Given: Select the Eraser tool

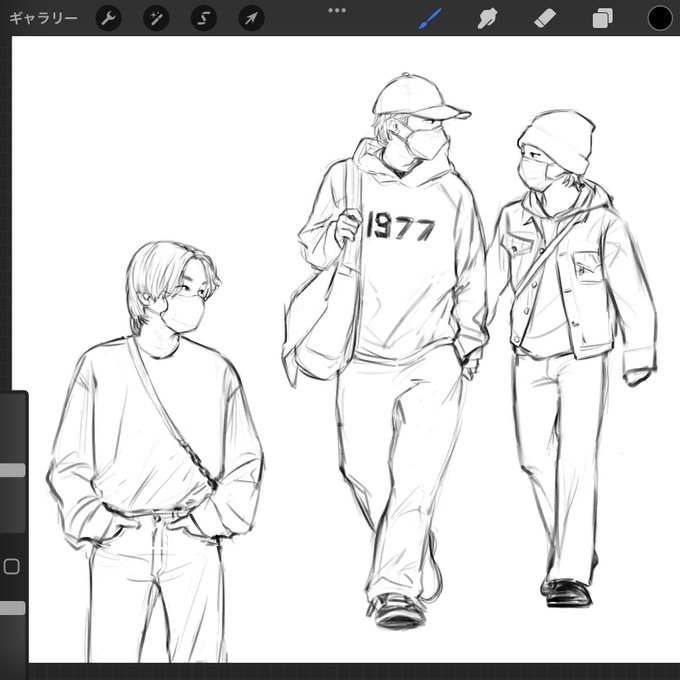Looking at the screenshot, I should 545,19.
